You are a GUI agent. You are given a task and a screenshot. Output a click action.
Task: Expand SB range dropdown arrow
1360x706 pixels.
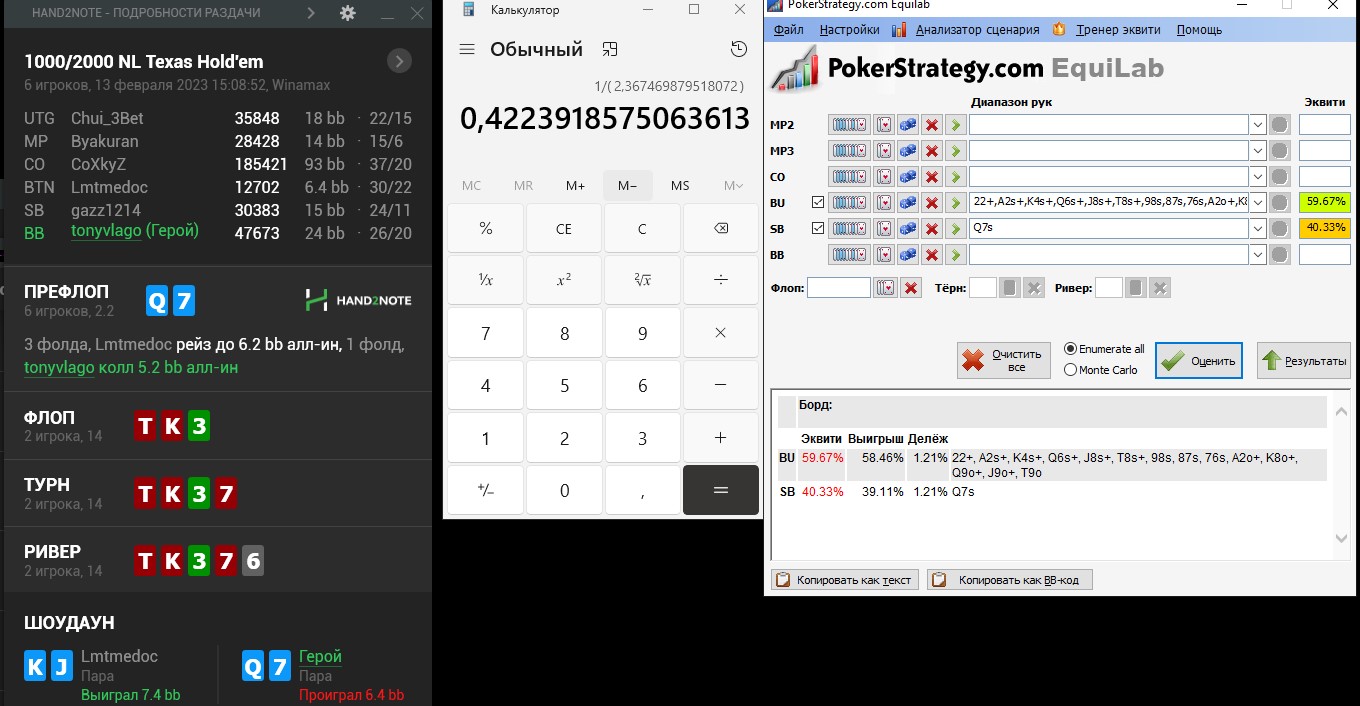pos(1257,229)
